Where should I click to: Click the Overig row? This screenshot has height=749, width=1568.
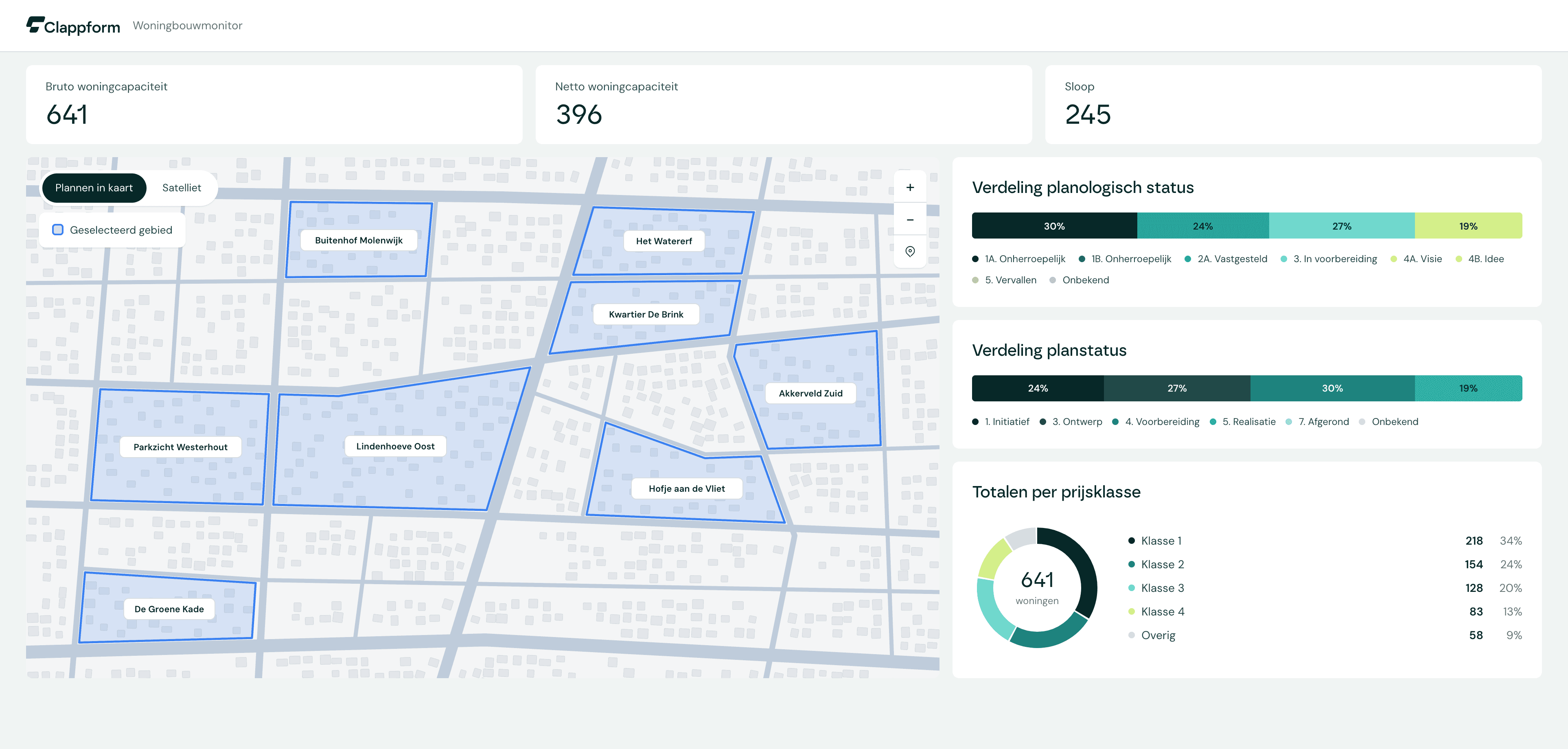[x=1325, y=635]
